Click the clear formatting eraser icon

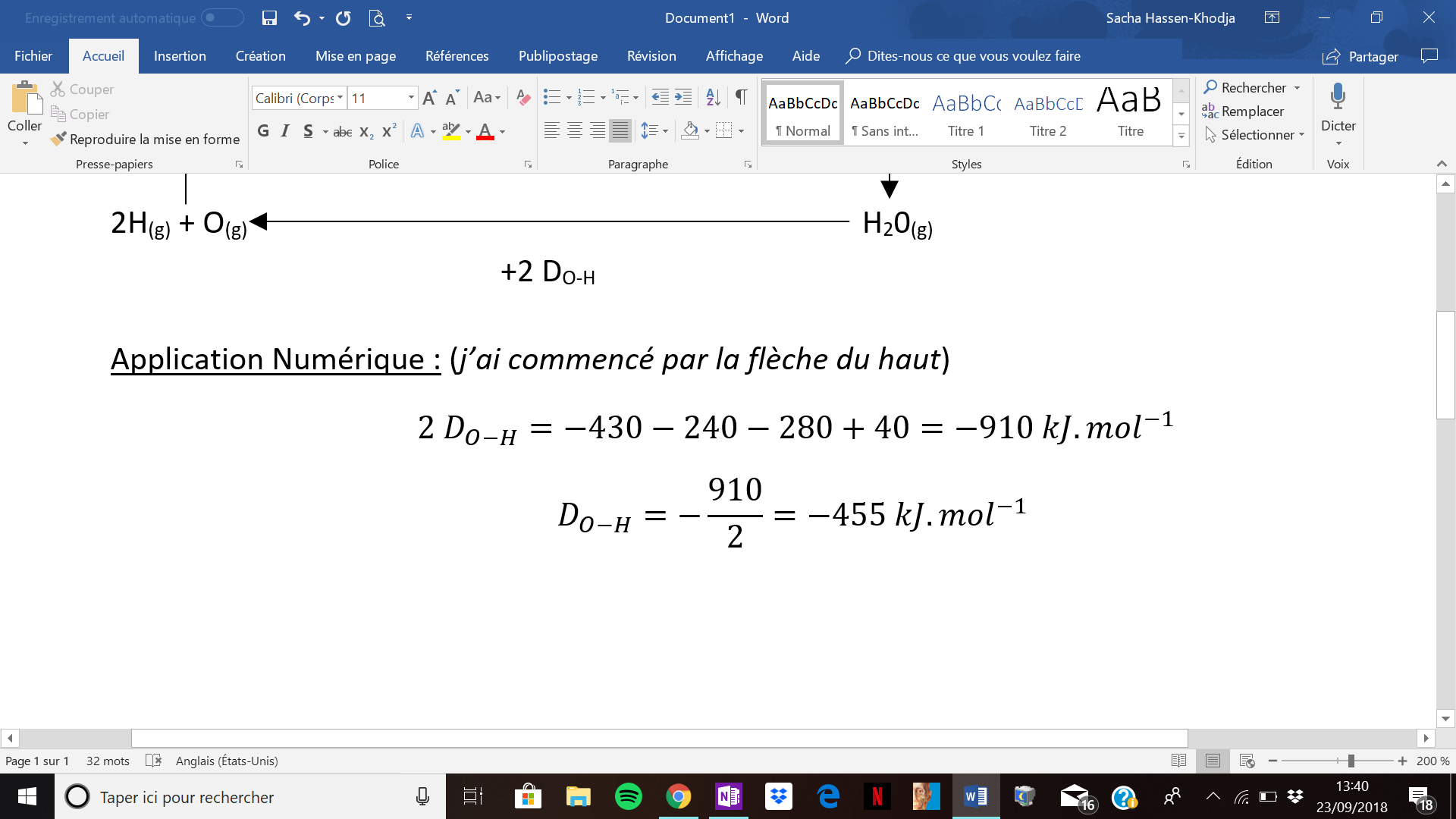pyautogui.click(x=522, y=97)
